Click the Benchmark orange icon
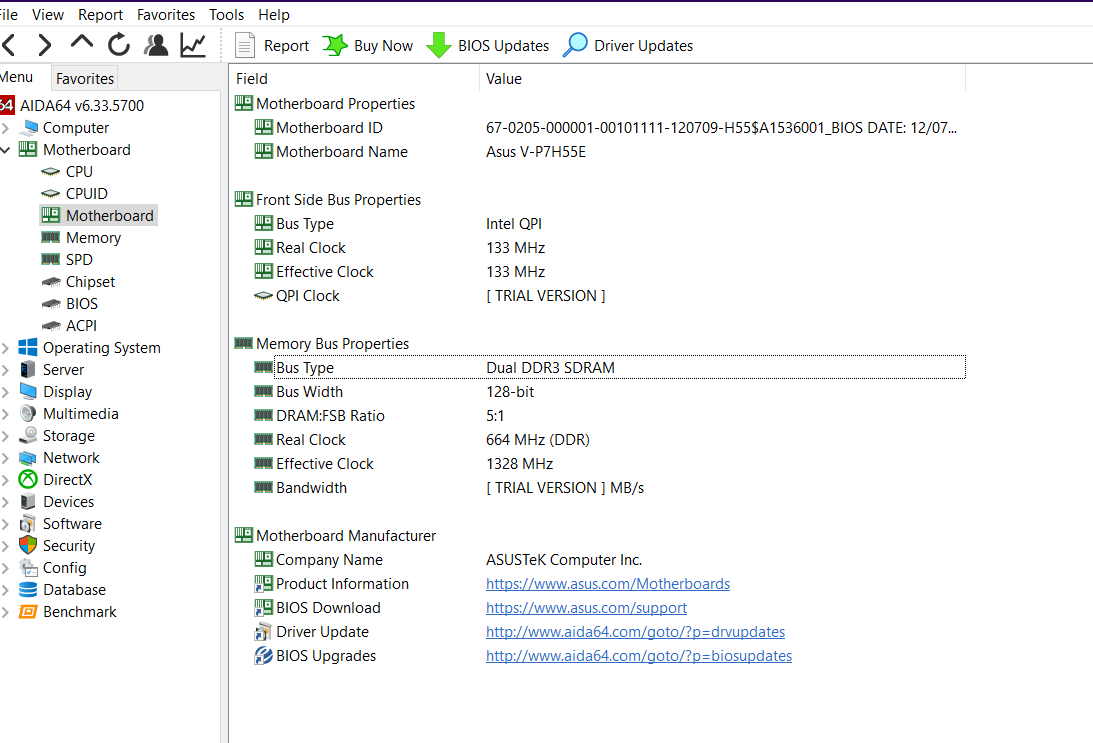Viewport: 1093px width, 743px height. click(28, 612)
